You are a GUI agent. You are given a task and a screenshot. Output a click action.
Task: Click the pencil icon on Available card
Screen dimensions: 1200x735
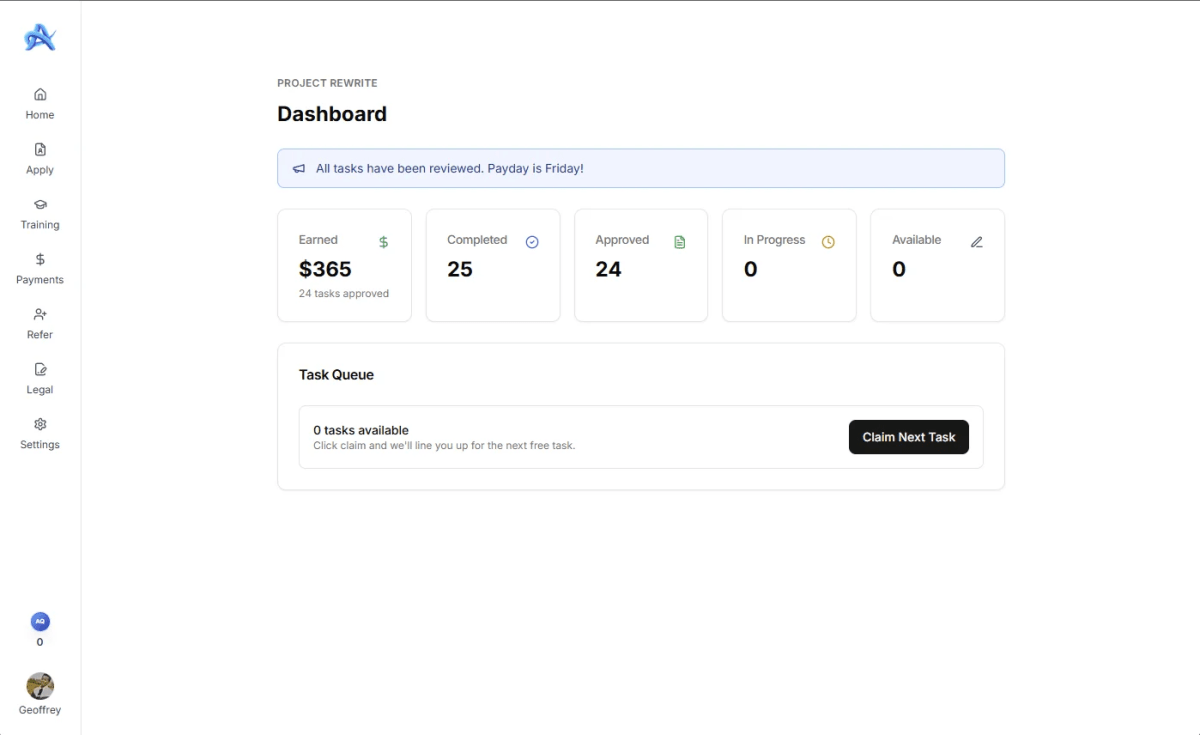pos(977,242)
